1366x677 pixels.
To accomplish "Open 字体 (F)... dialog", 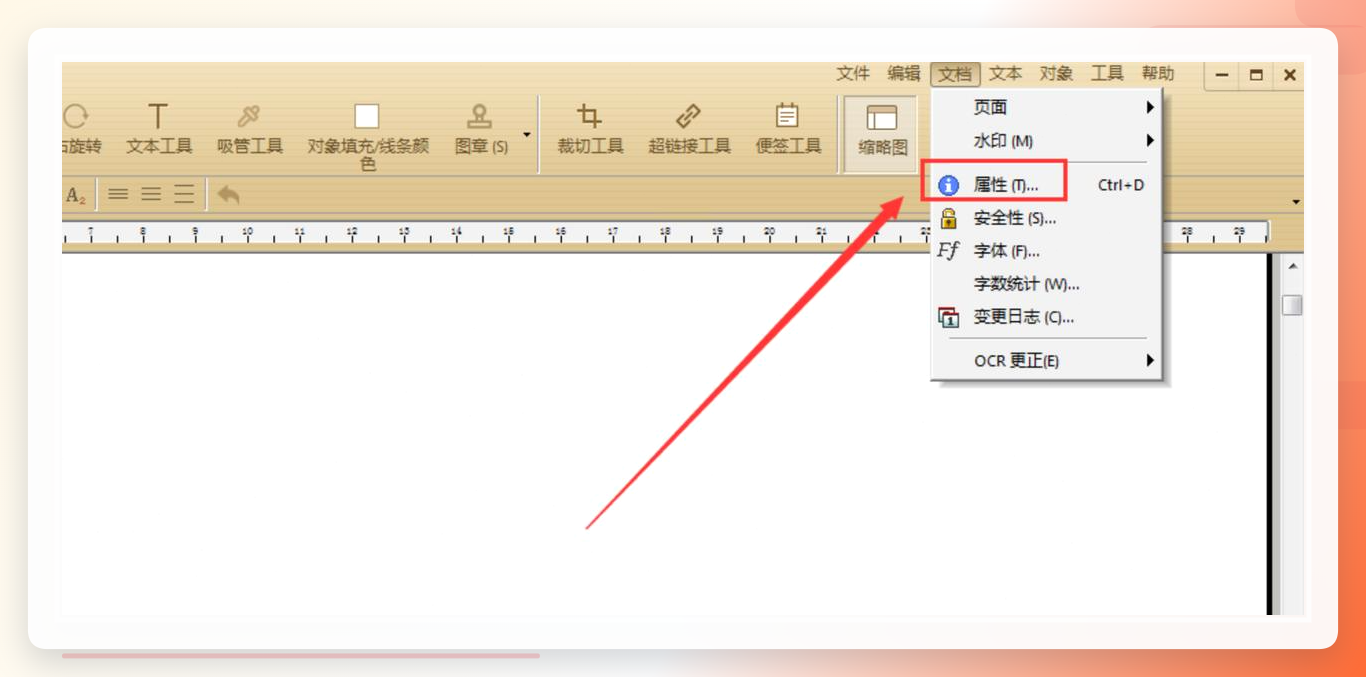I will (1046, 251).
